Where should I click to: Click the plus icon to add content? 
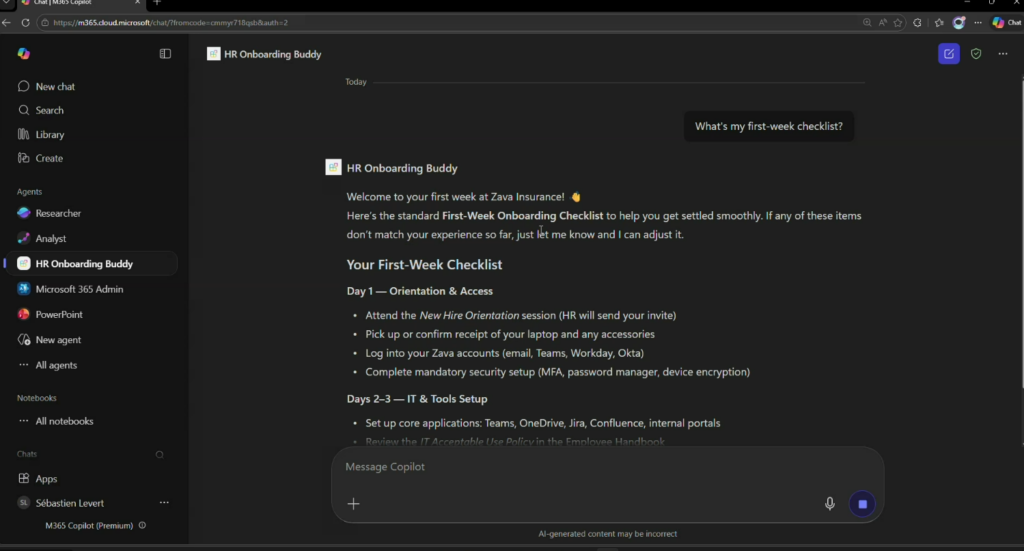click(353, 504)
